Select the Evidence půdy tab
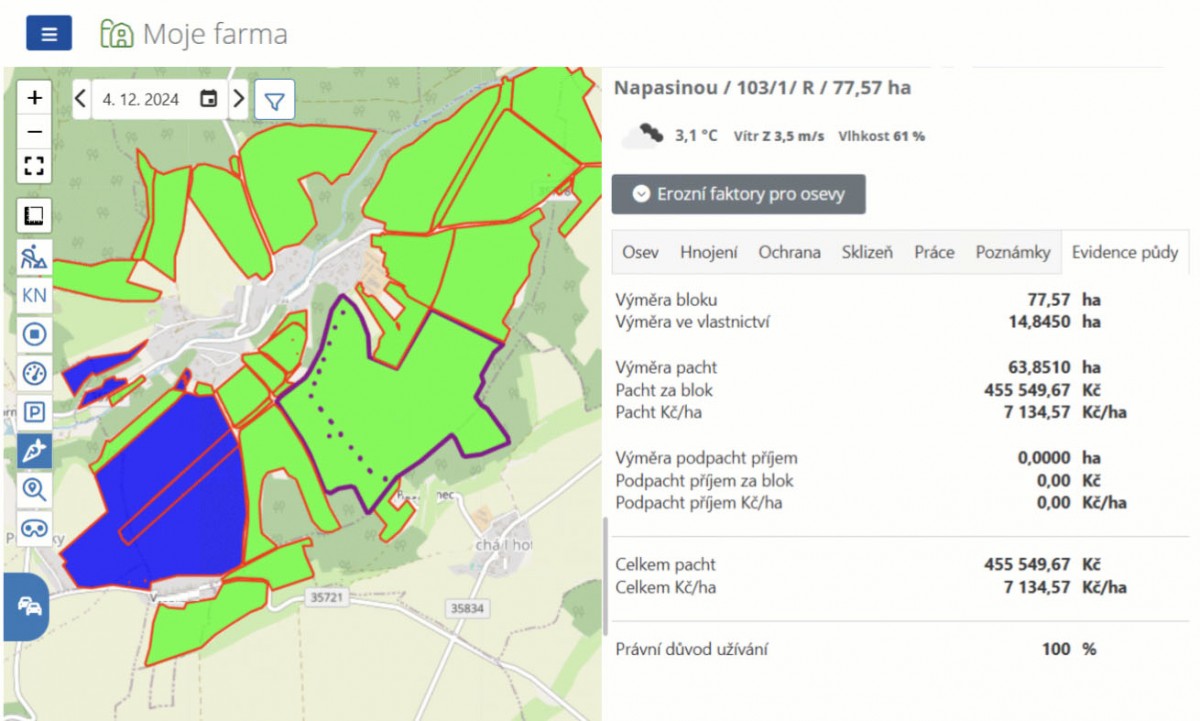 1125,252
